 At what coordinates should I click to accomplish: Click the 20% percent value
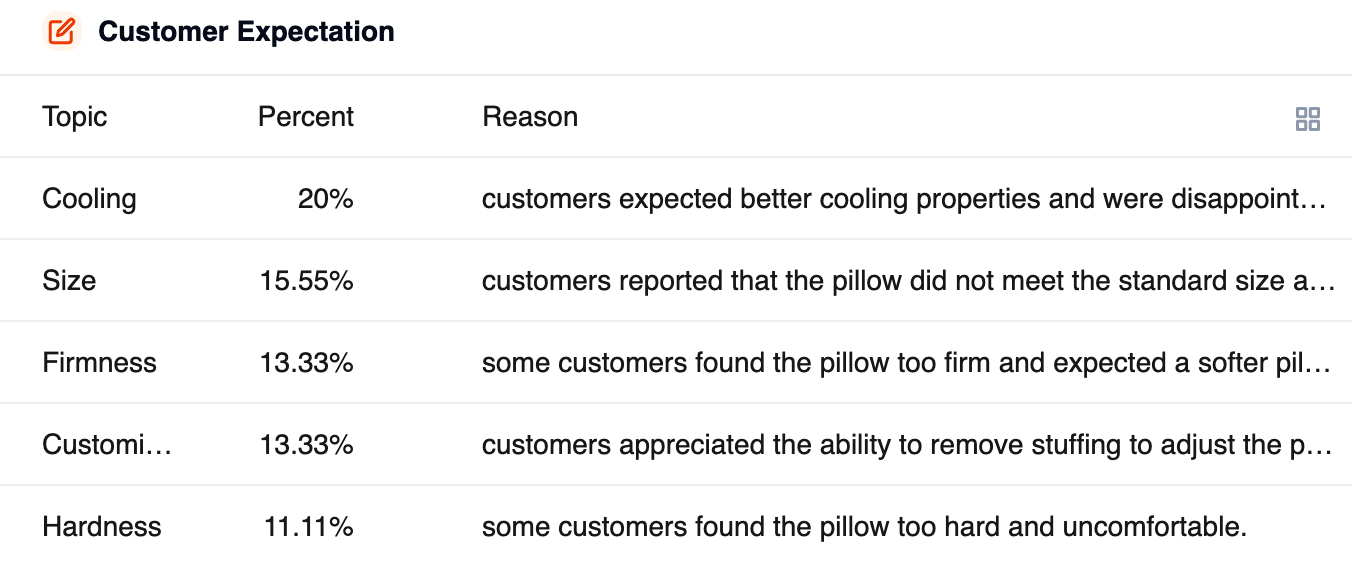tap(326, 199)
